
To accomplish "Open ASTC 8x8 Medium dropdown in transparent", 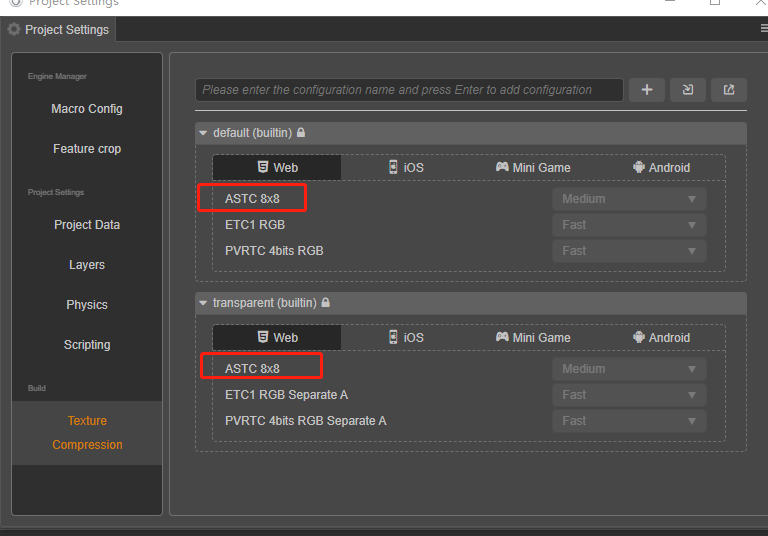I will (629, 369).
